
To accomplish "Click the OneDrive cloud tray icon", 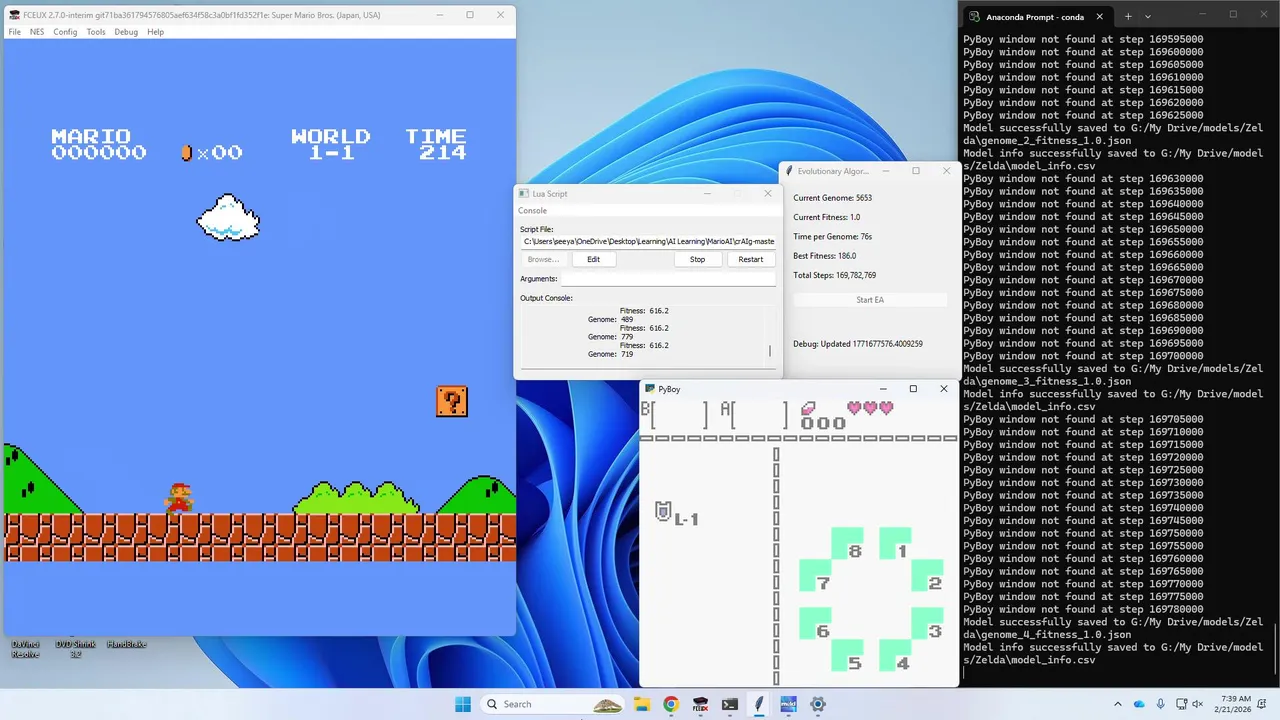I will [1141, 704].
